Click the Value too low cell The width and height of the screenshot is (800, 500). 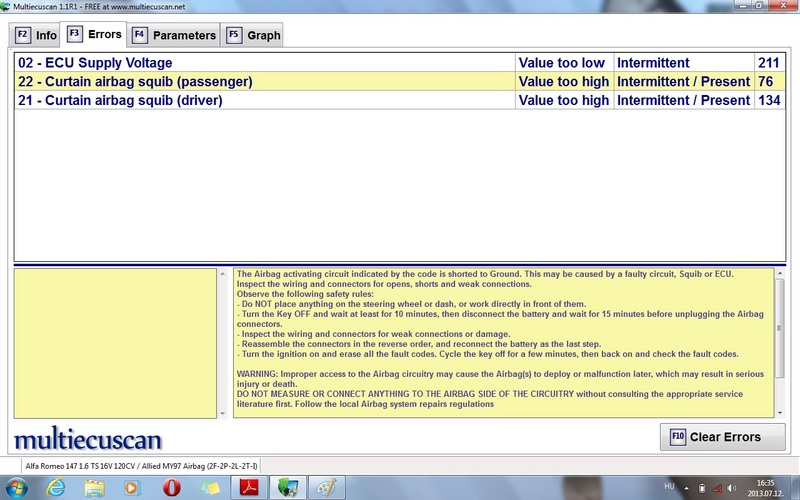564,63
